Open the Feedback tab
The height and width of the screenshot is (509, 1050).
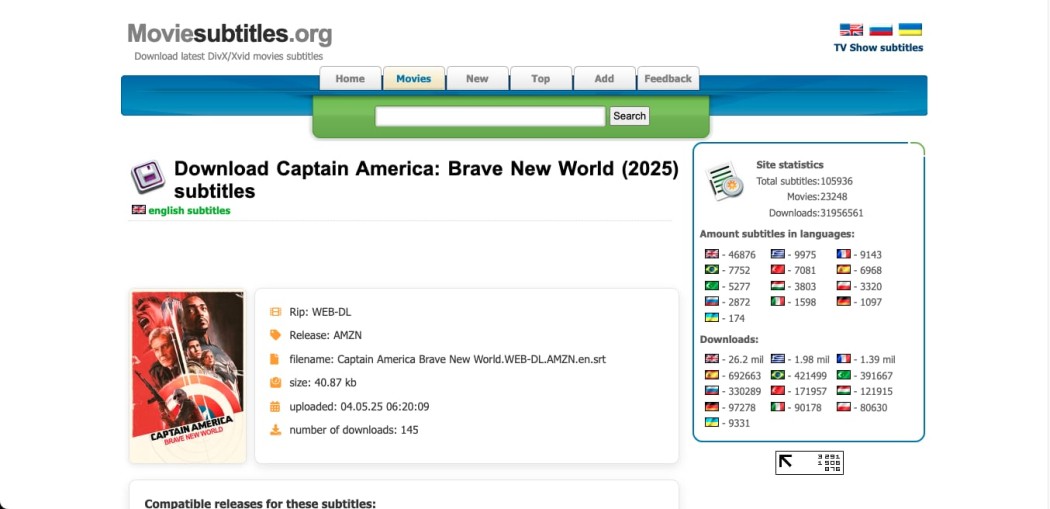[668, 78]
